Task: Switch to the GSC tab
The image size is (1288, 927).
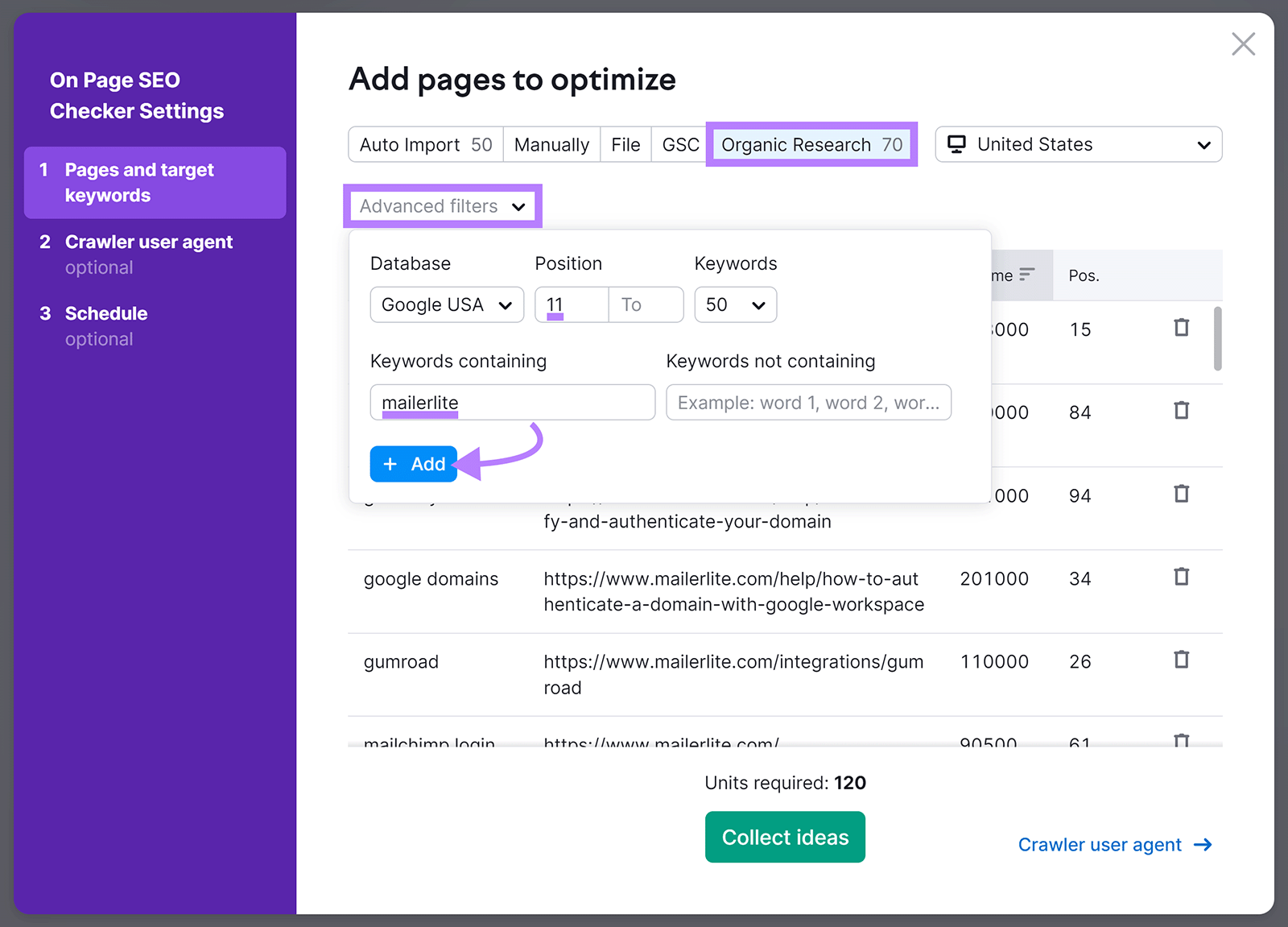Action: (x=679, y=144)
